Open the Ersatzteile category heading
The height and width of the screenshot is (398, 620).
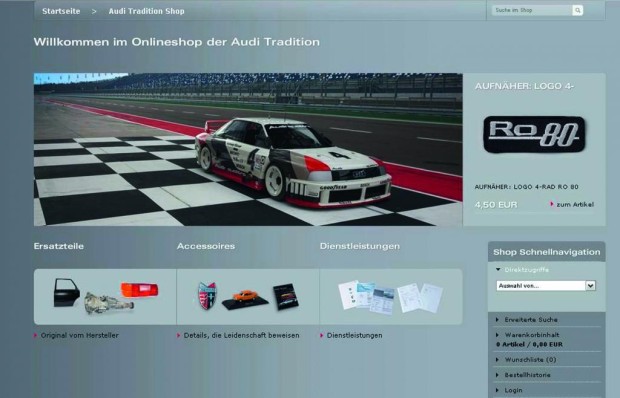(x=59, y=246)
